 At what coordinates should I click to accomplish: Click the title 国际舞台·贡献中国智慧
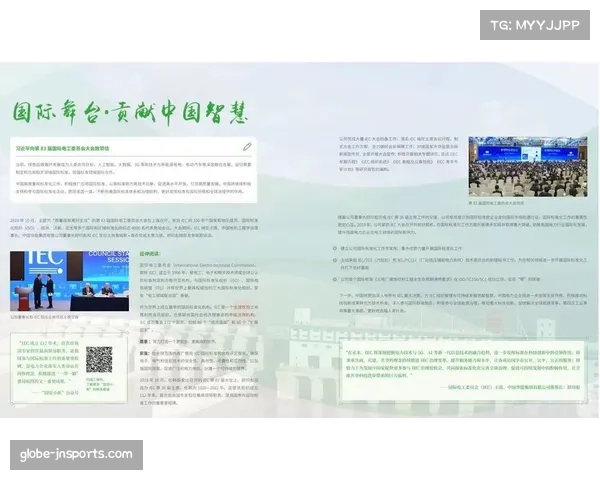click(x=130, y=112)
